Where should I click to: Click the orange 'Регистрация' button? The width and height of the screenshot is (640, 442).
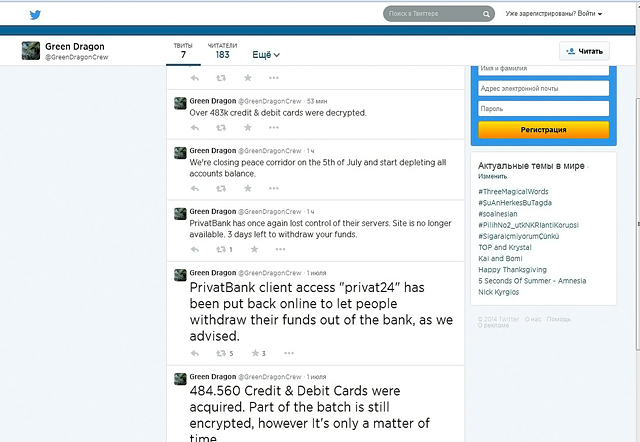point(544,130)
